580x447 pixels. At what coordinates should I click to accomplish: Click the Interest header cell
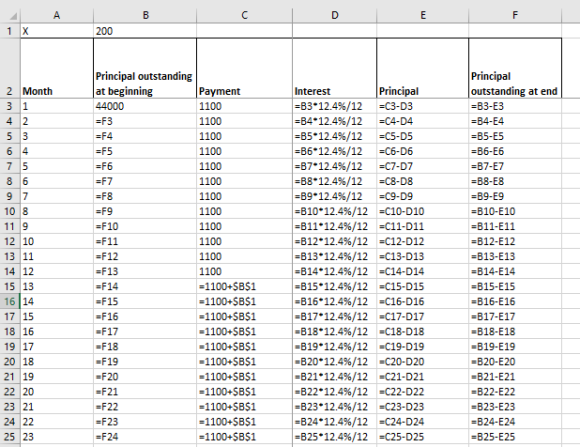(x=334, y=68)
